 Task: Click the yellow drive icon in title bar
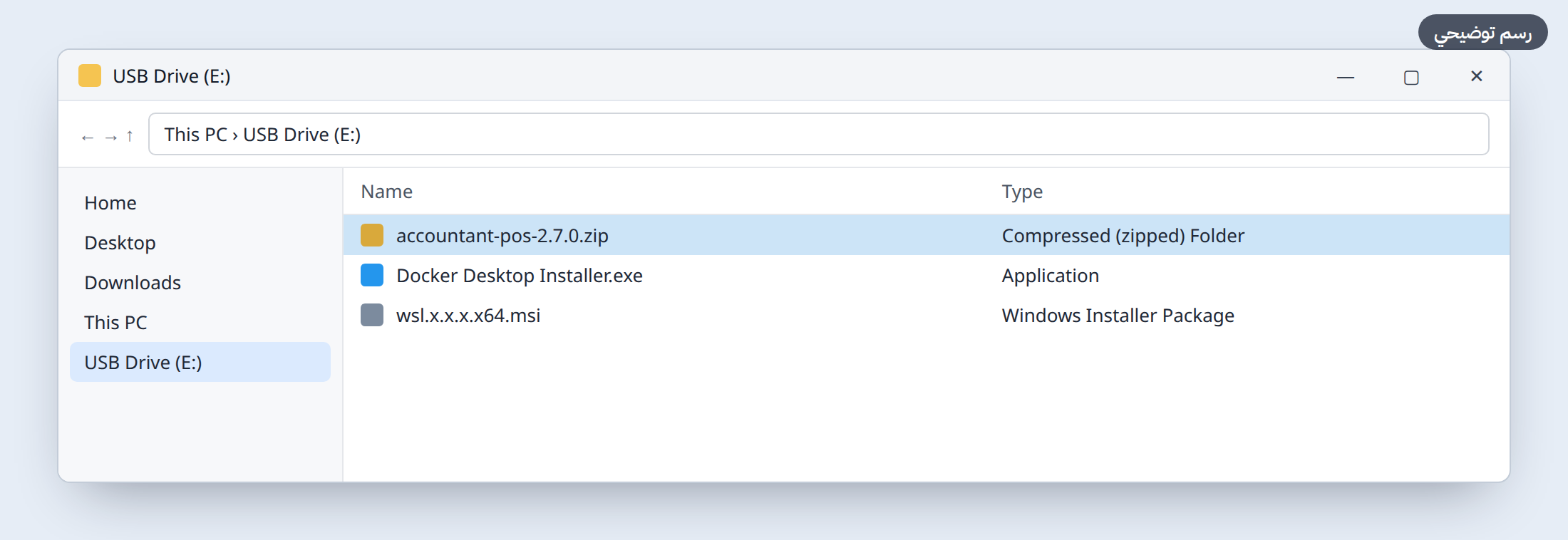[90, 76]
